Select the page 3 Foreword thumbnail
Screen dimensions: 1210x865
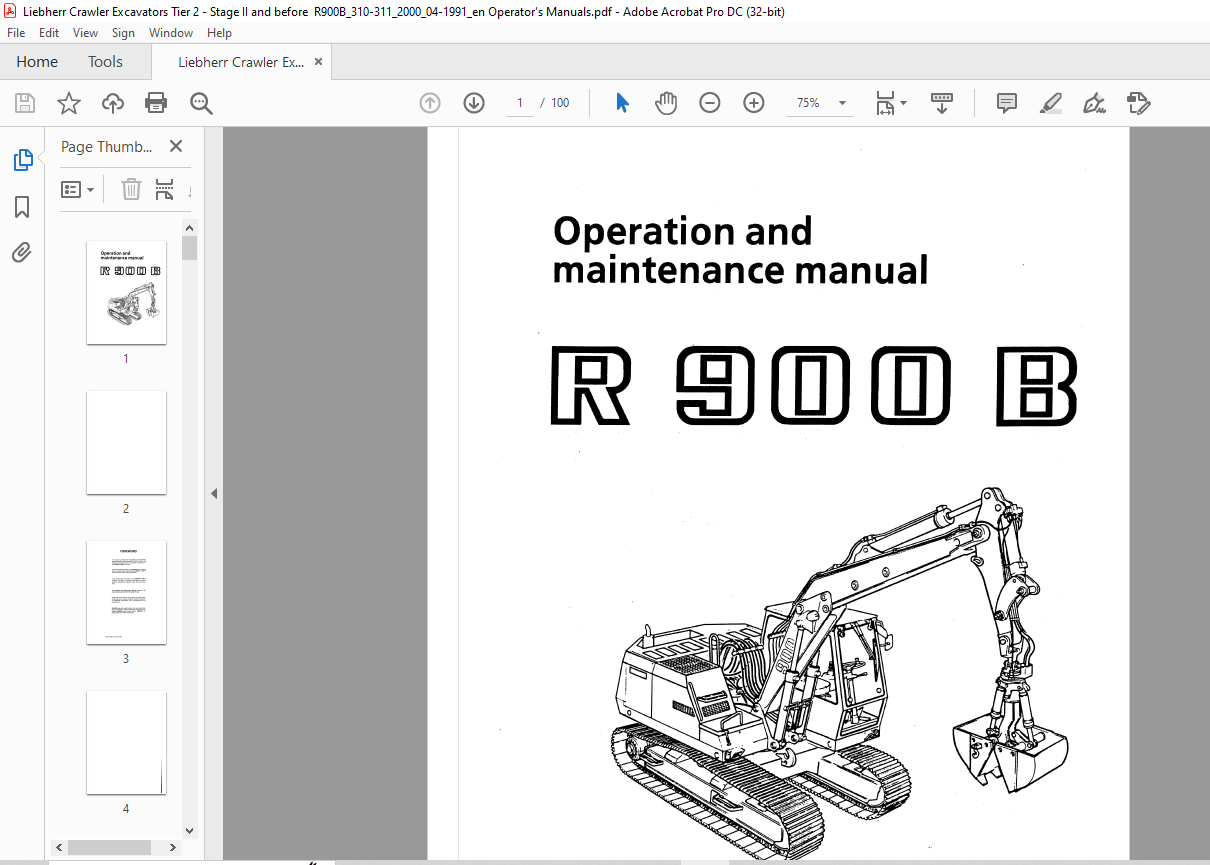126,592
